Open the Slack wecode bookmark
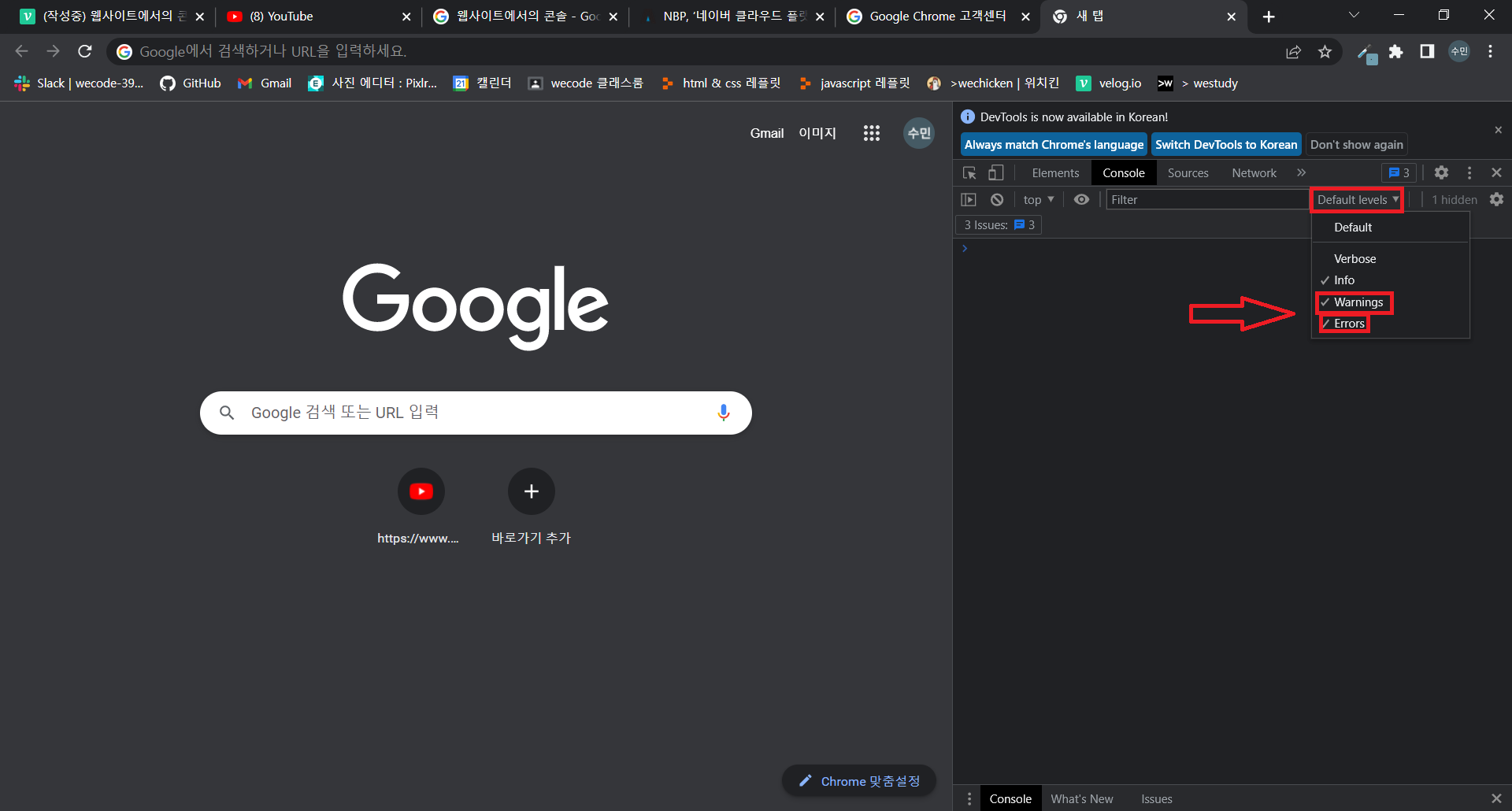The image size is (1512, 811). (79, 83)
